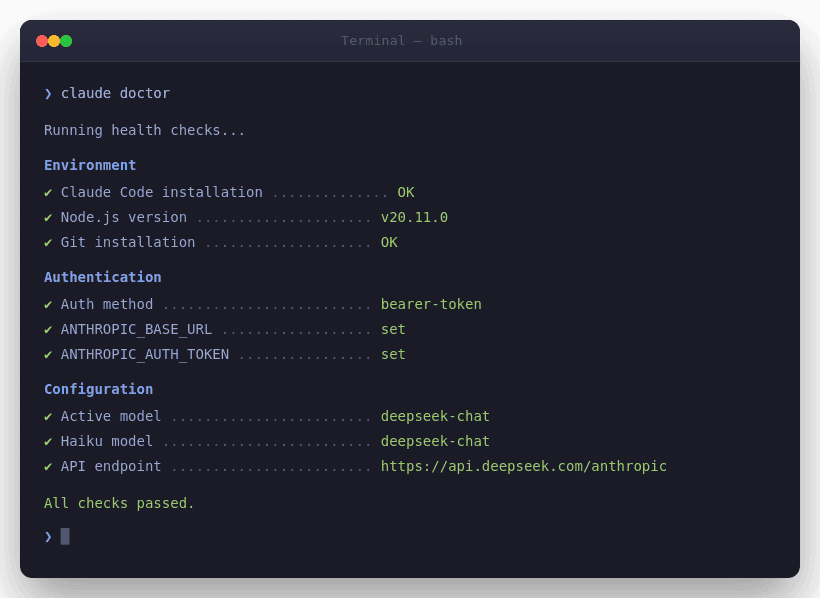Click the All checks passed message
Image resolution: width=820 pixels, height=598 pixels.
coord(119,503)
